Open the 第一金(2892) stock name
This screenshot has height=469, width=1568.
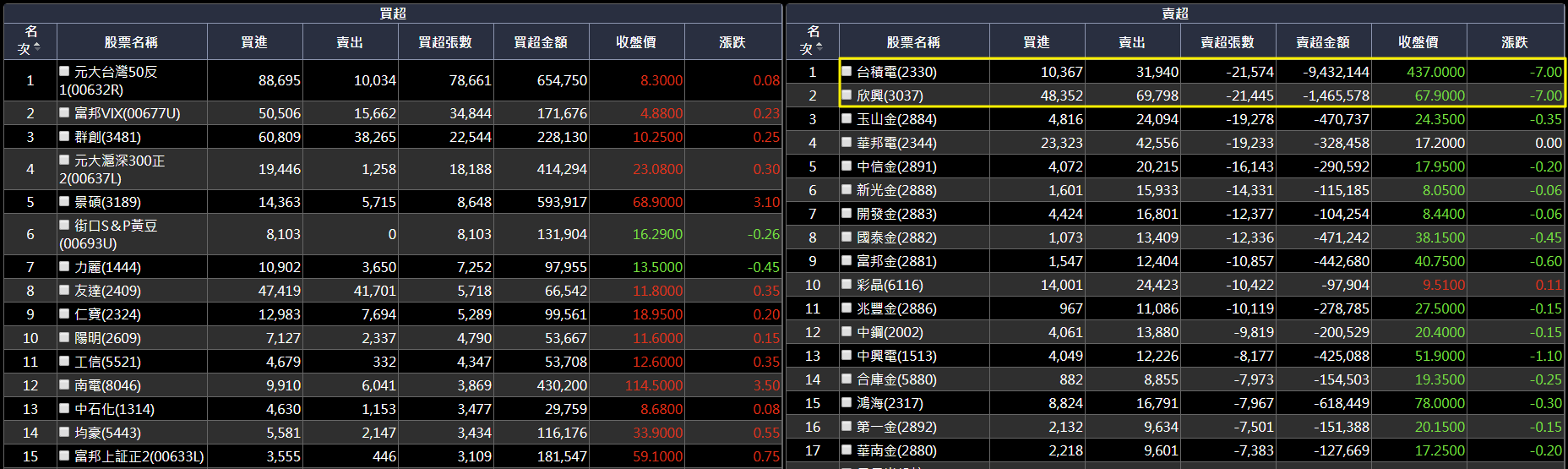pos(896,427)
